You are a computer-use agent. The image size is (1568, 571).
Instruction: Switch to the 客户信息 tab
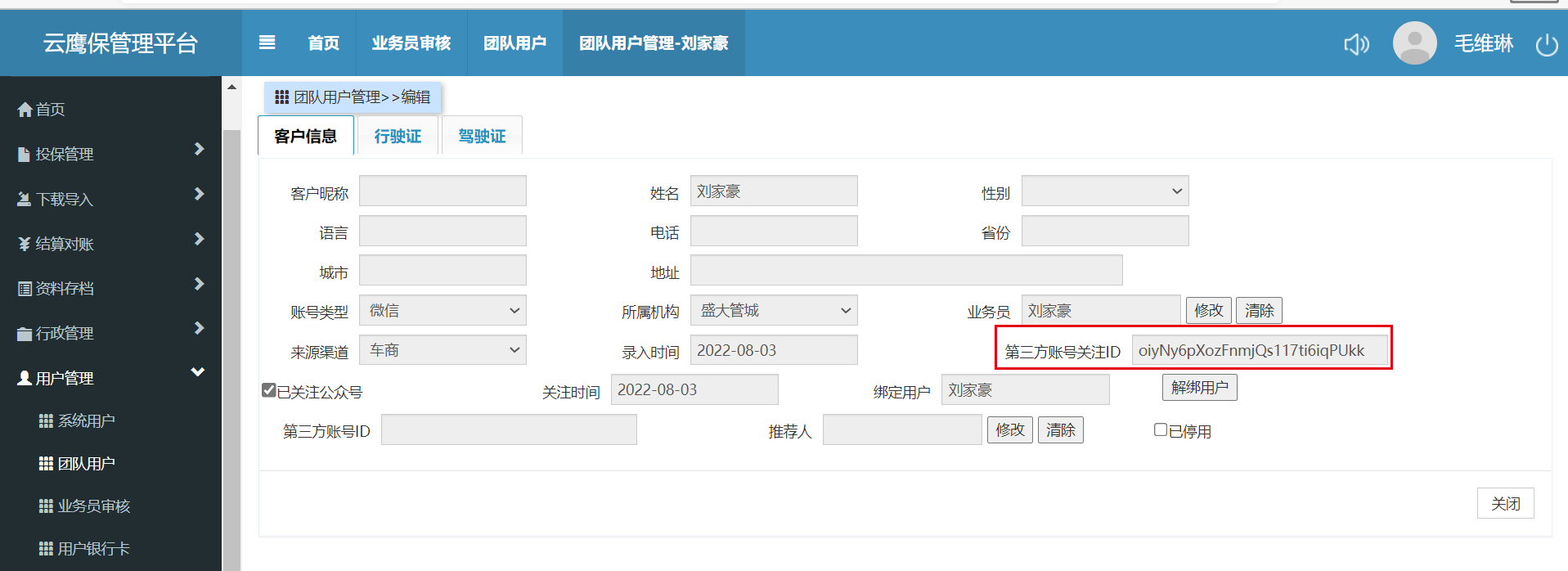pos(306,136)
